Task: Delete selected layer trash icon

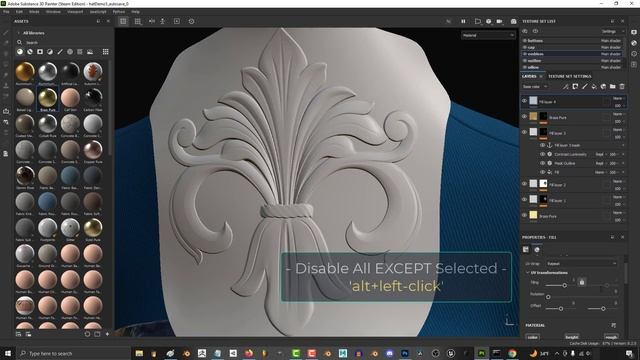Action: tap(622, 87)
